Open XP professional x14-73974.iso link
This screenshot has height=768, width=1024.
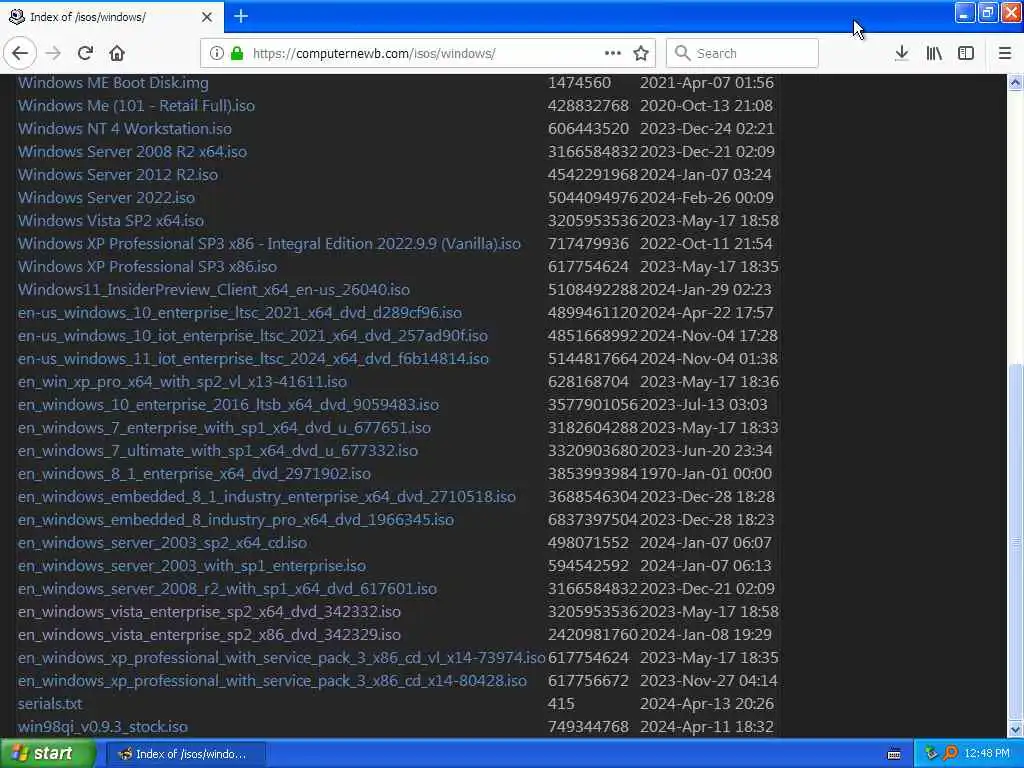coord(281,658)
